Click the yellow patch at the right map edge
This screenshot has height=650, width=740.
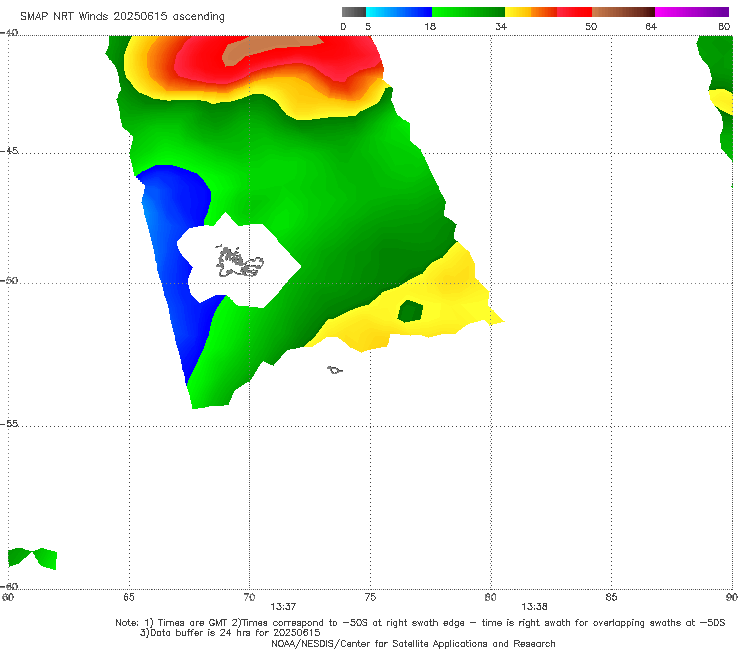point(722,100)
